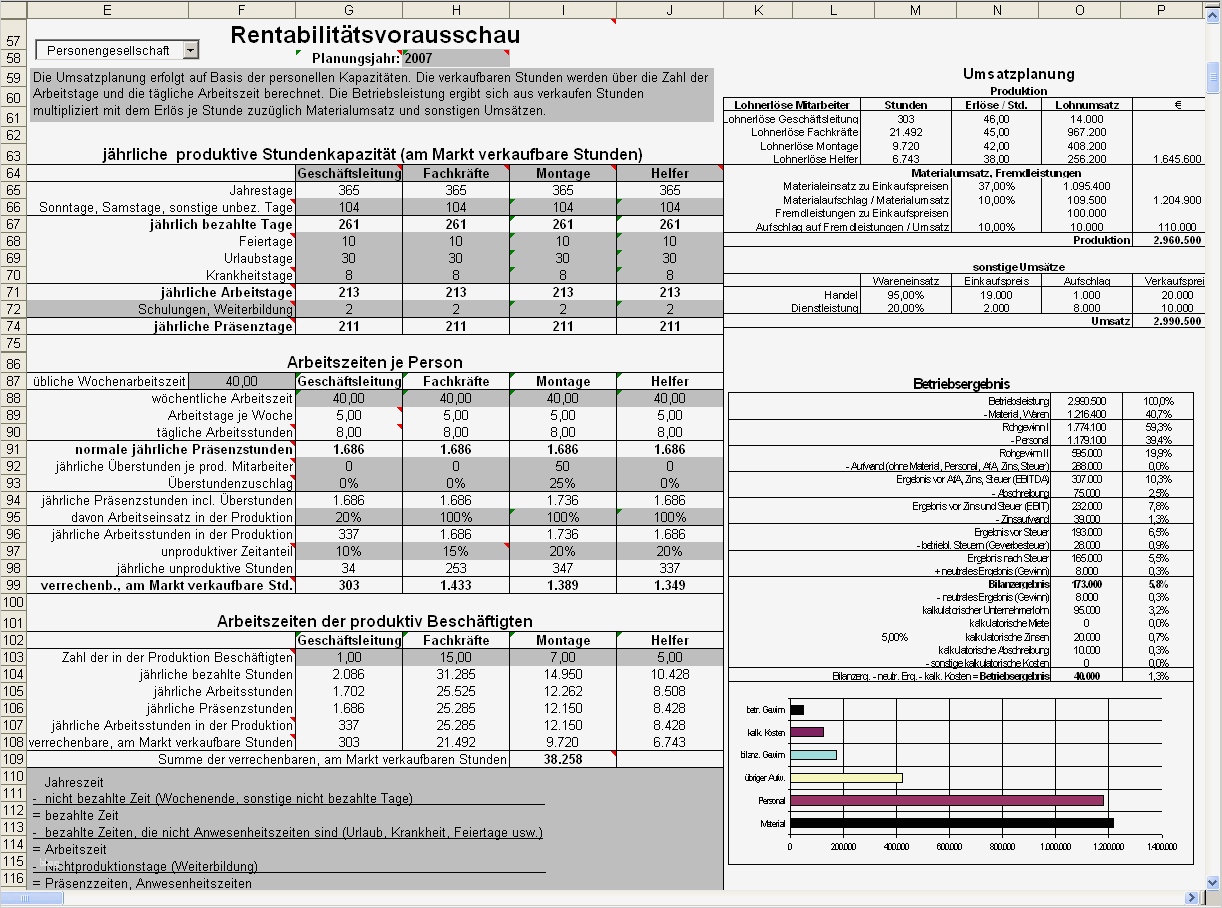
Task: Click the Material bar in the chart
Action: (950, 823)
